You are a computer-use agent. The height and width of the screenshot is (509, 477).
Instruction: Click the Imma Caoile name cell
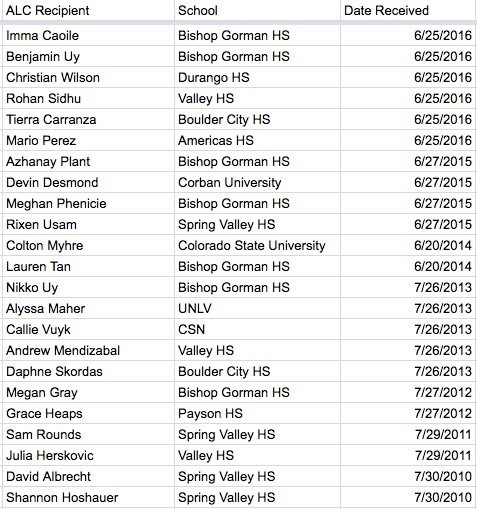(x=88, y=35)
